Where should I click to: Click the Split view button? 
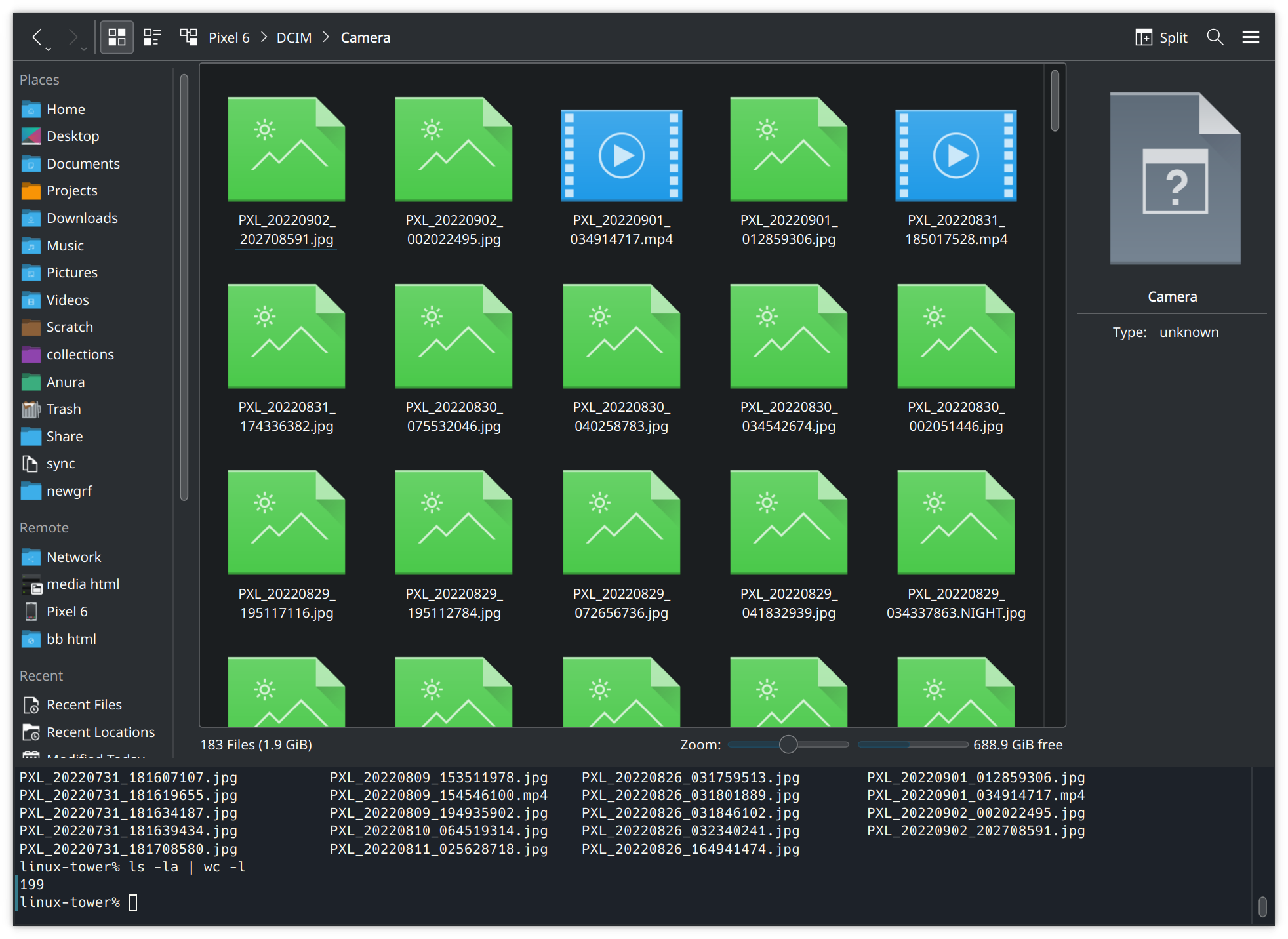(1161, 37)
